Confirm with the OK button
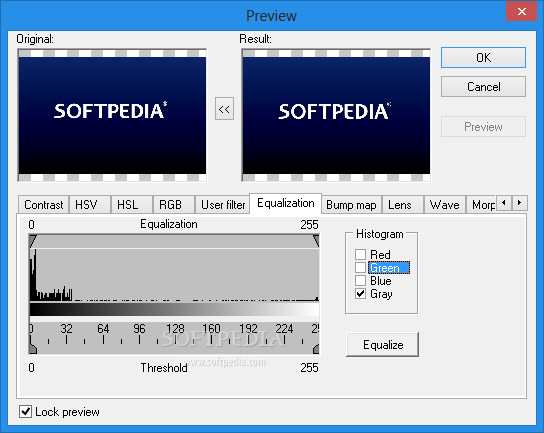 (x=483, y=58)
